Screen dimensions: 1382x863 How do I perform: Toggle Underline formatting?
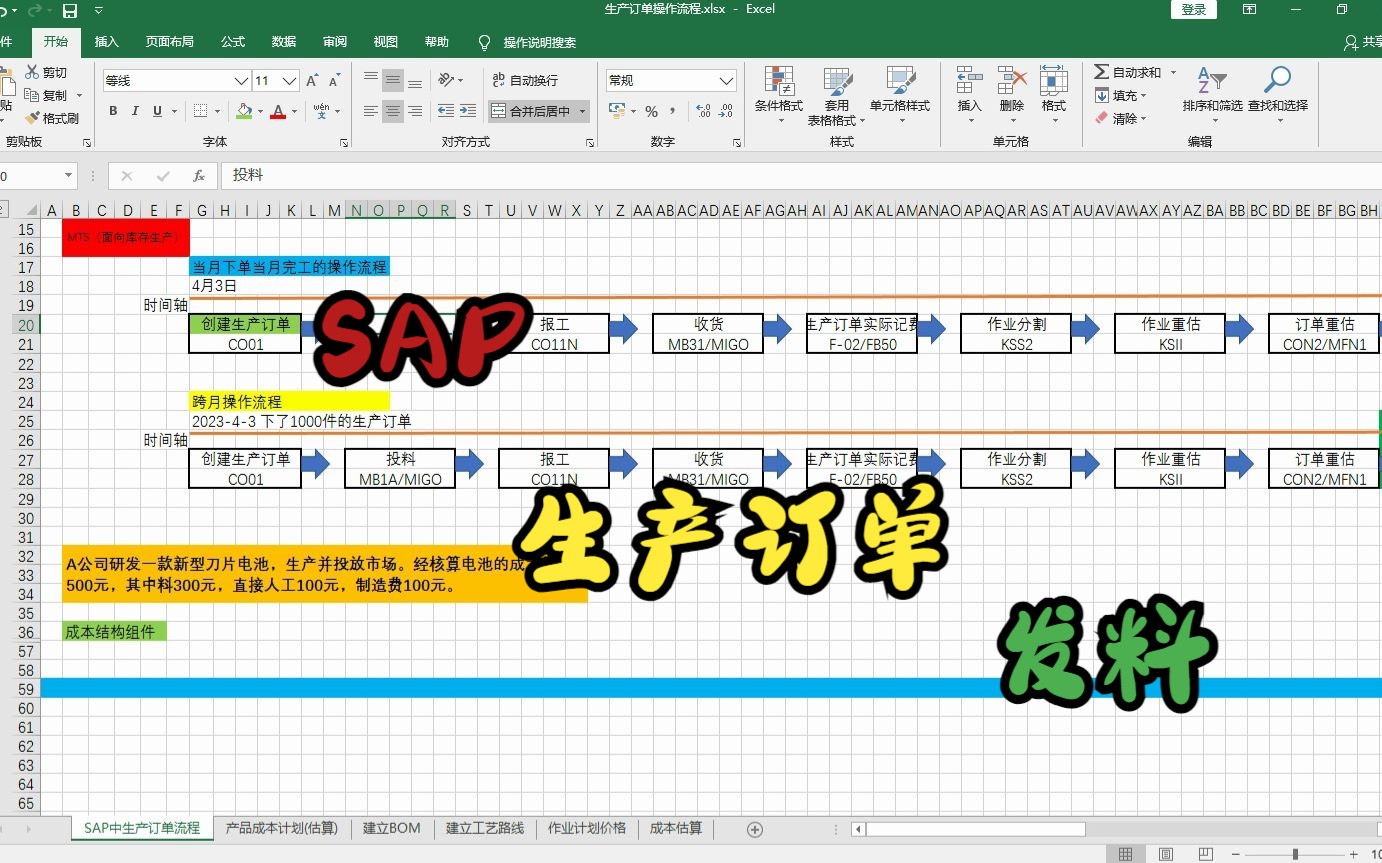[x=156, y=111]
